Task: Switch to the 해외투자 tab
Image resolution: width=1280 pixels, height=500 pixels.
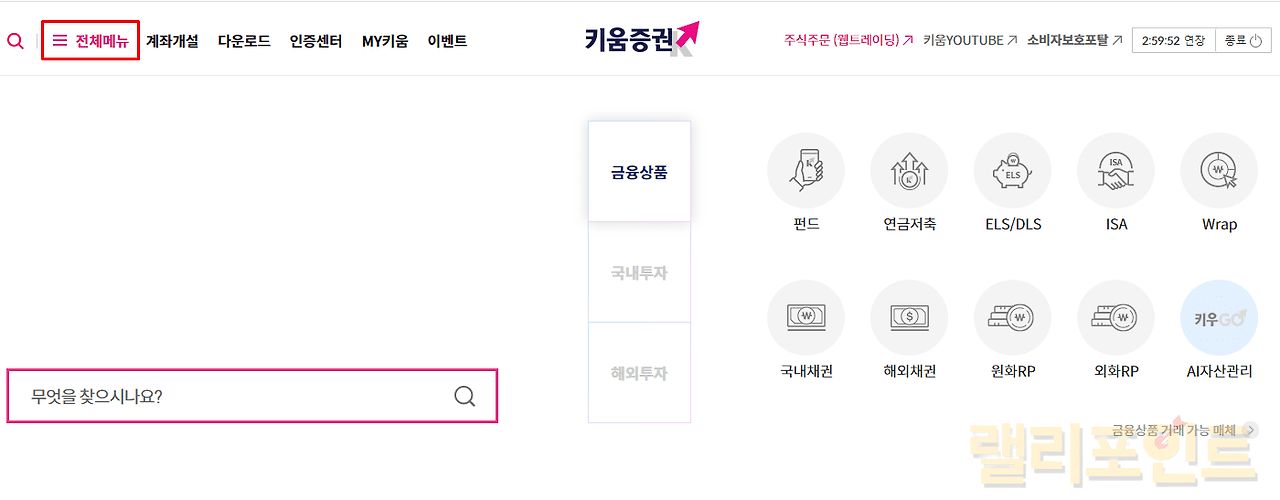Action: coord(639,373)
